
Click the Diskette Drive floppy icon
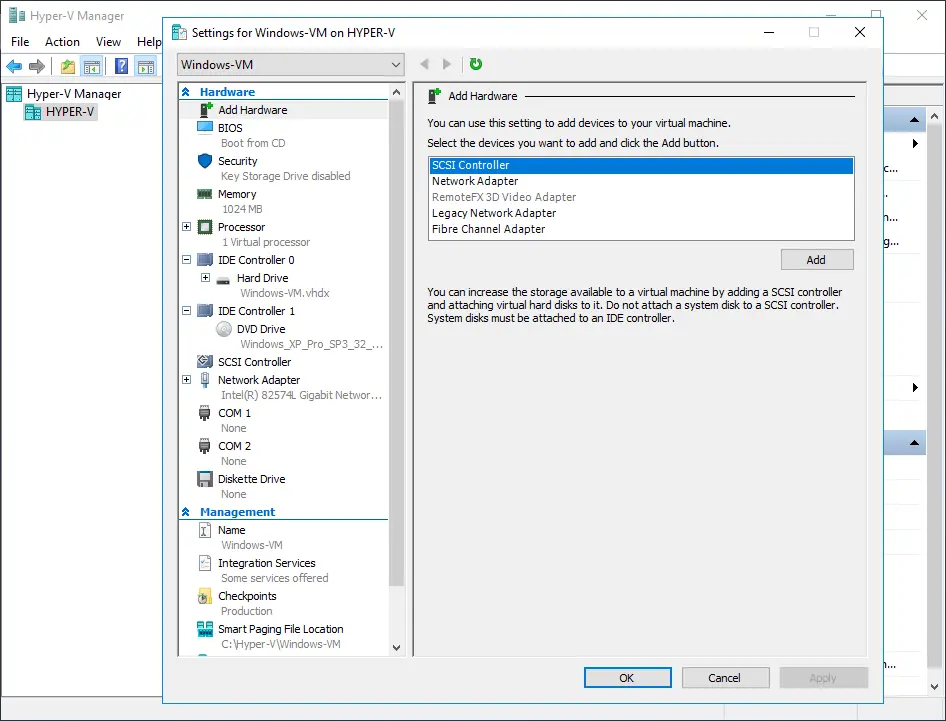click(204, 479)
